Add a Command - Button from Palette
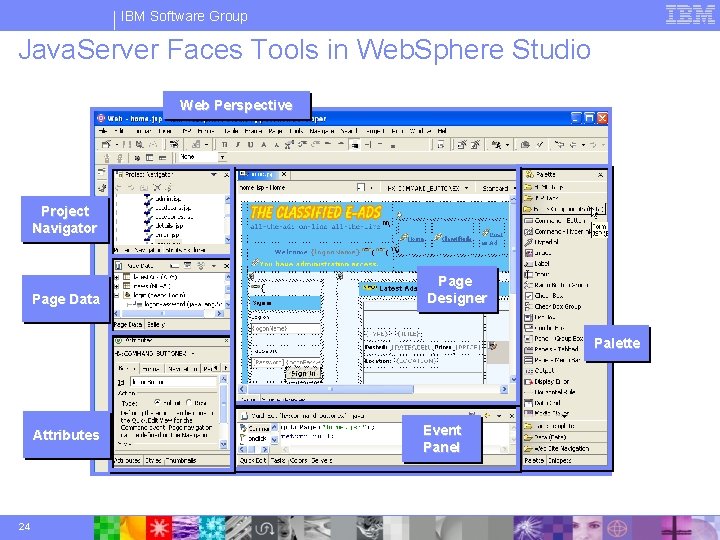The image size is (720, 540). [x=555, y=221]
